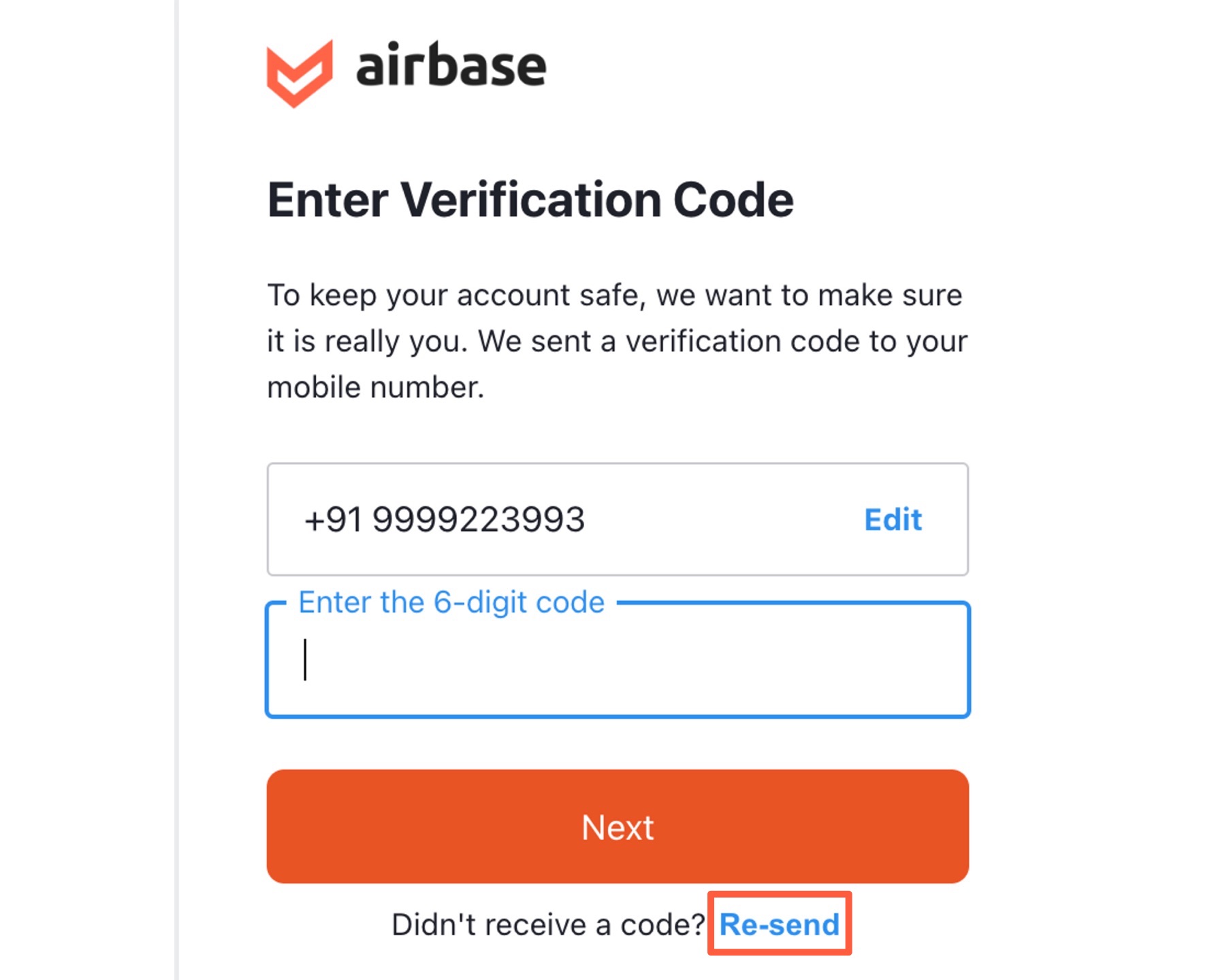1231x980 pixels.
Task: Click the Enter Verification Code heading
Action: (530, 200)
